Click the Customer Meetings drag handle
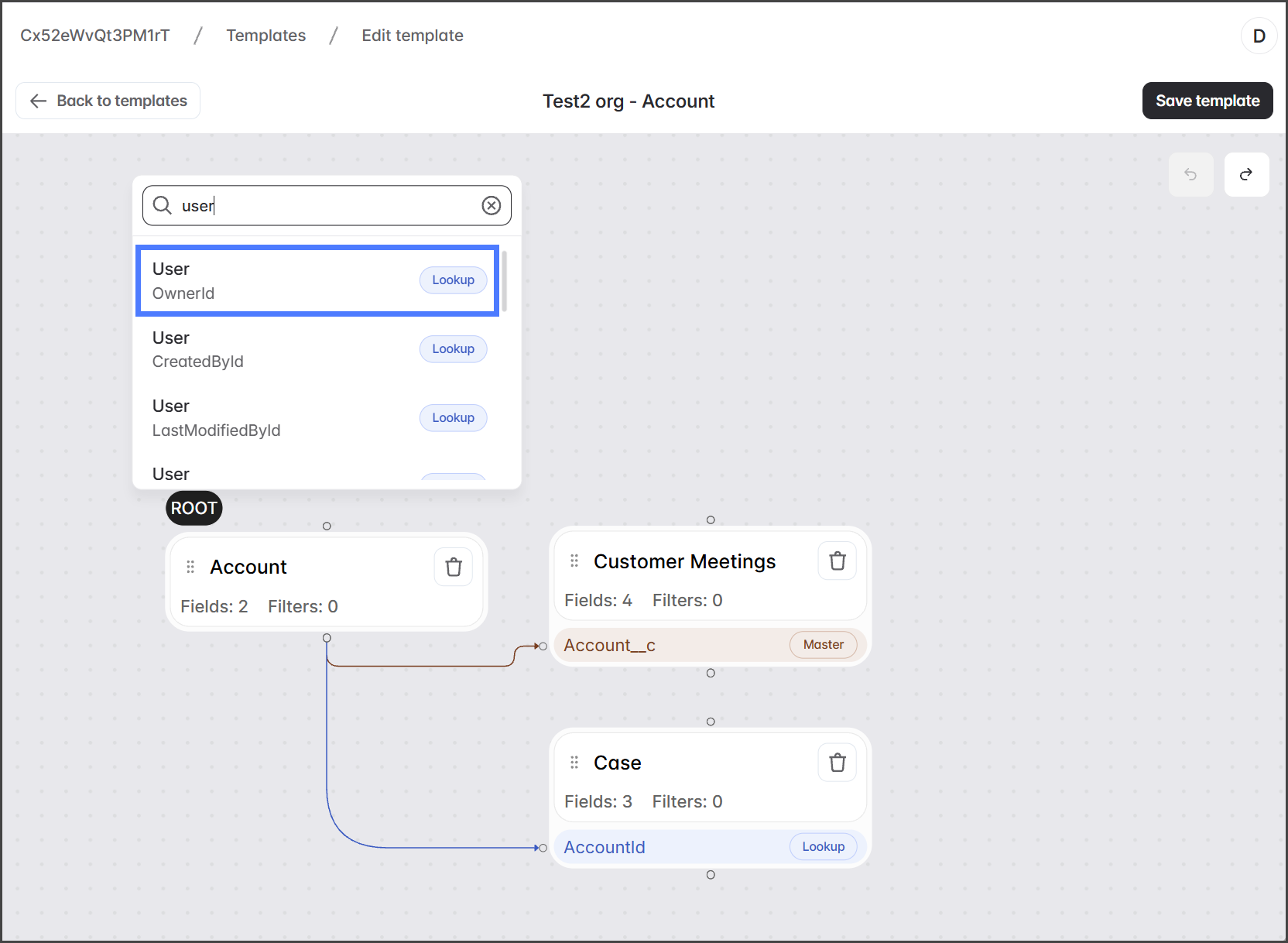Image resolution: width=1288 pixels, height=943 pixels. click(x=574, y=561)
